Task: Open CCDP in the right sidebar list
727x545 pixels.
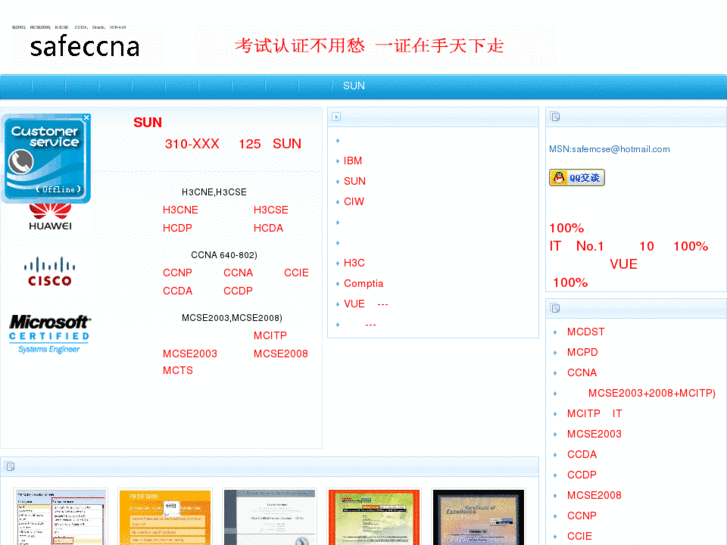Action: click(581, 475)
